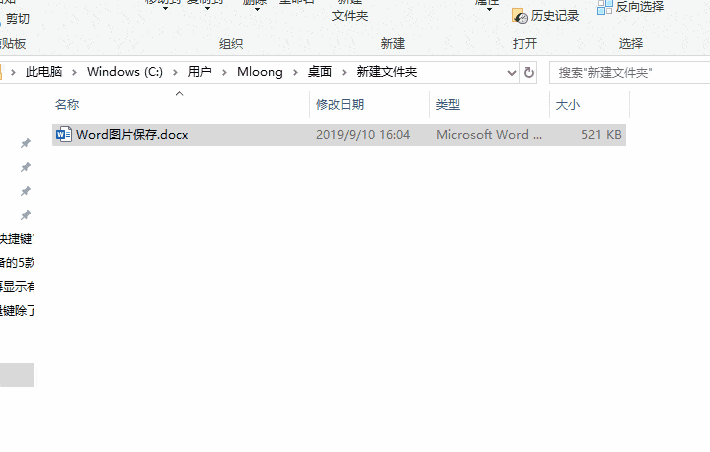Click the 反向选择 invert selection icon
The height and width of the screenshot is (452, 710).
604,7
